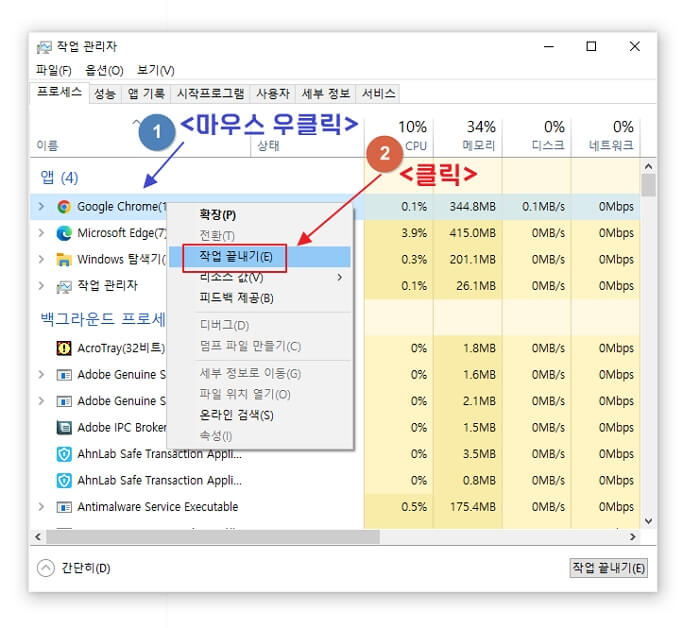Viewport: 700px width, 628px height.
Task: Expand the second Adobe Genuine S entry
Action: tap(41, 401)
